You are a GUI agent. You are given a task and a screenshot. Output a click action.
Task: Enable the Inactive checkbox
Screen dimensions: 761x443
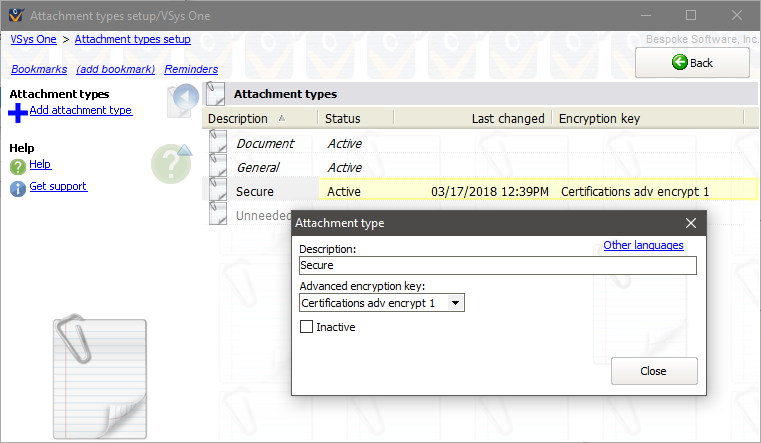click(x=307, y=327)
